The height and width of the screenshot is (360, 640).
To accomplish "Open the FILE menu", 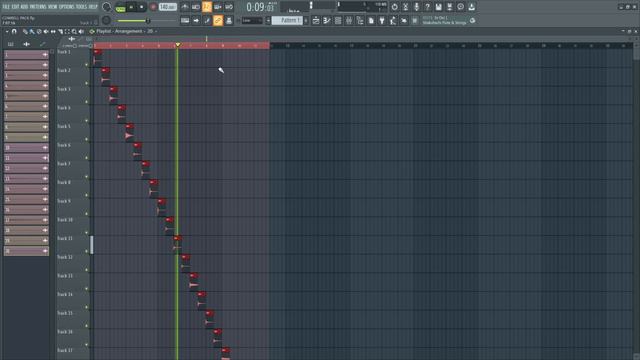I will (6, 7).
